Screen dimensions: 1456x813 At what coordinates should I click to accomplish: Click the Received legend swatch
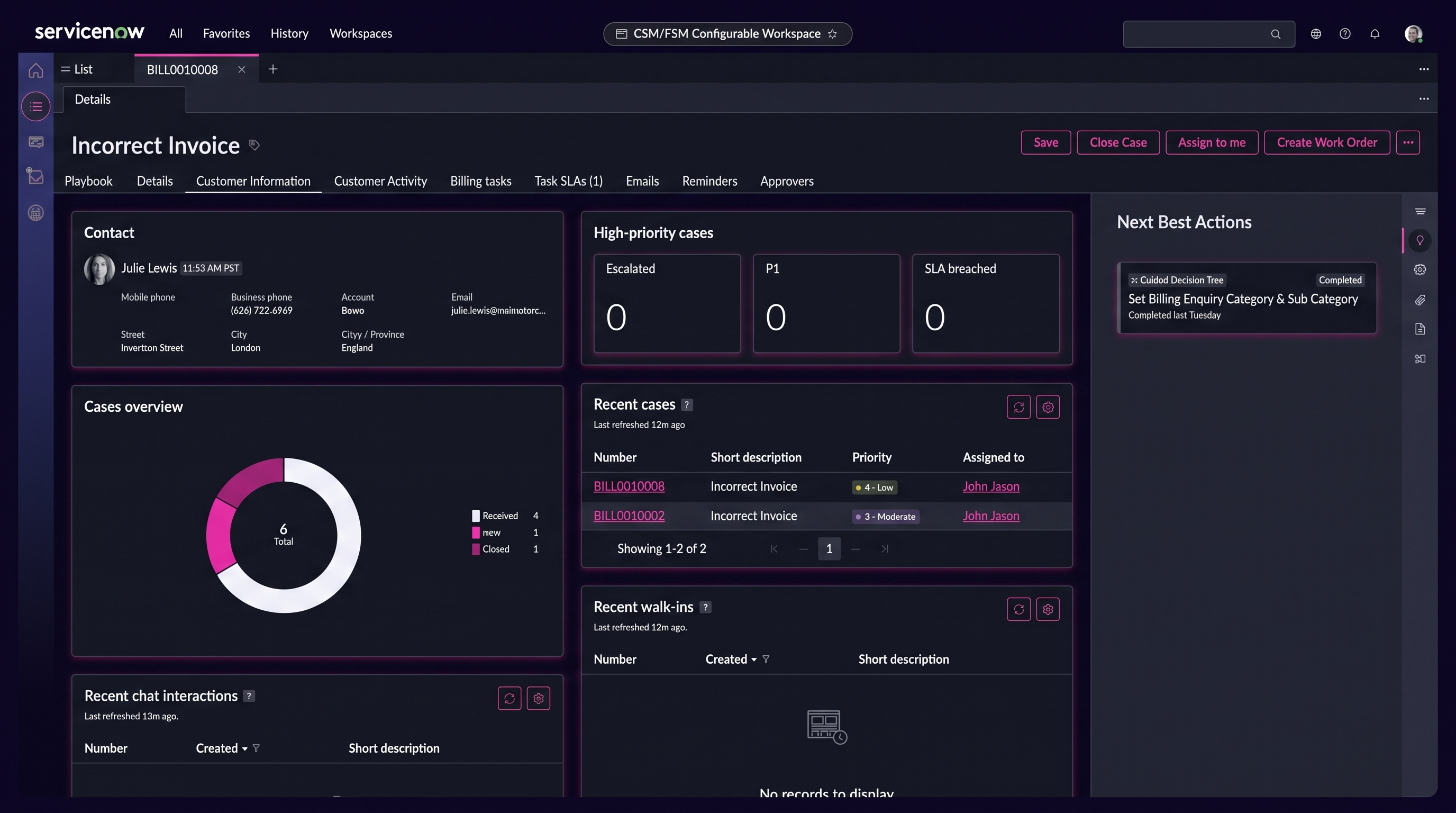pos(476,516)
